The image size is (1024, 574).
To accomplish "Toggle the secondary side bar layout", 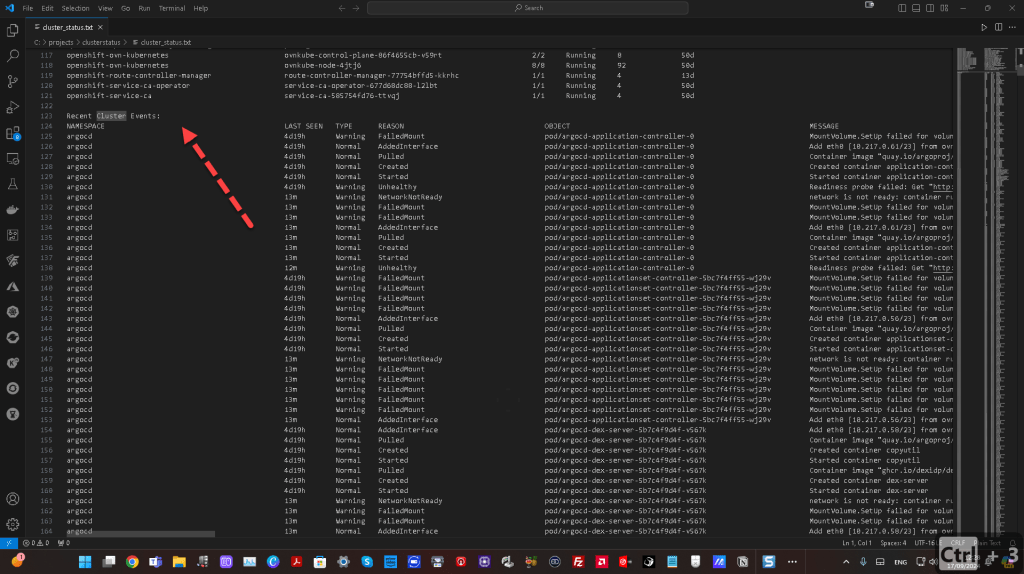I will 930,8.
